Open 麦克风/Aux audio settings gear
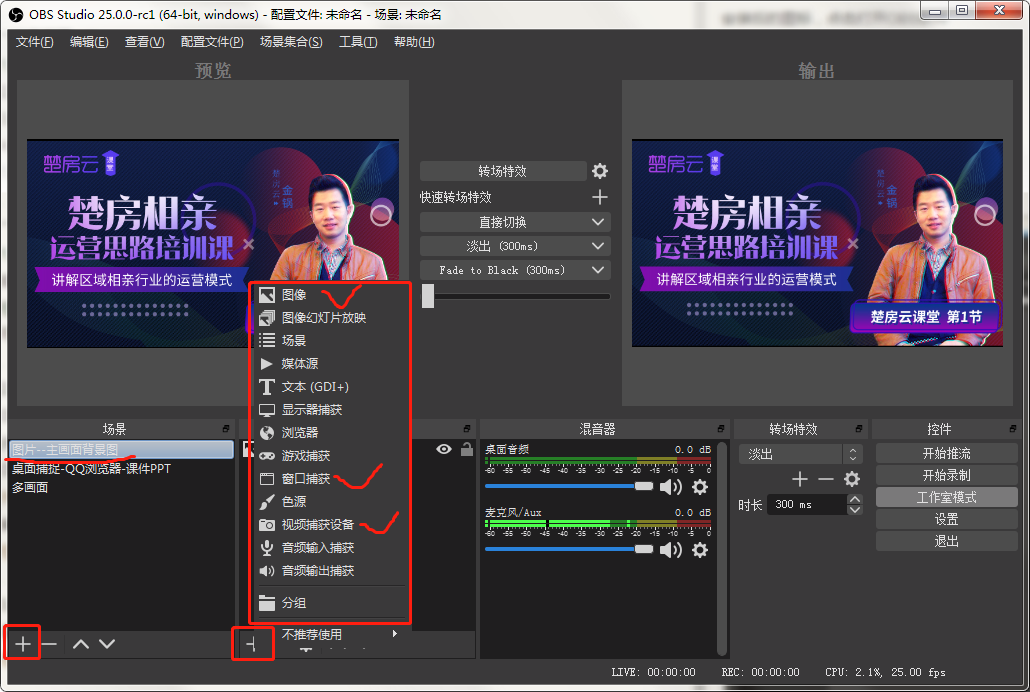1030x692 pixels. coord(700,550)
